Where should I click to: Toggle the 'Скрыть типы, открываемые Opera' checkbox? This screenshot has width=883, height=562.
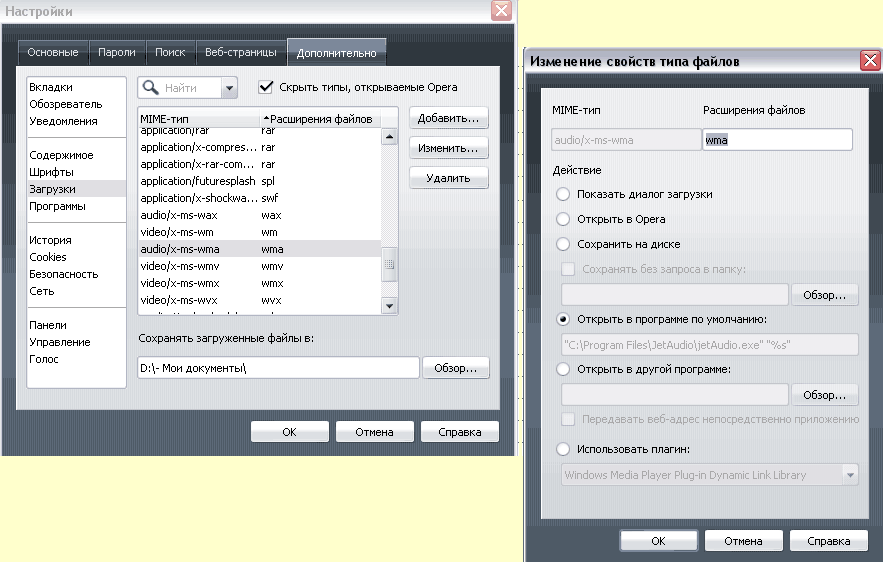(266, 88)
